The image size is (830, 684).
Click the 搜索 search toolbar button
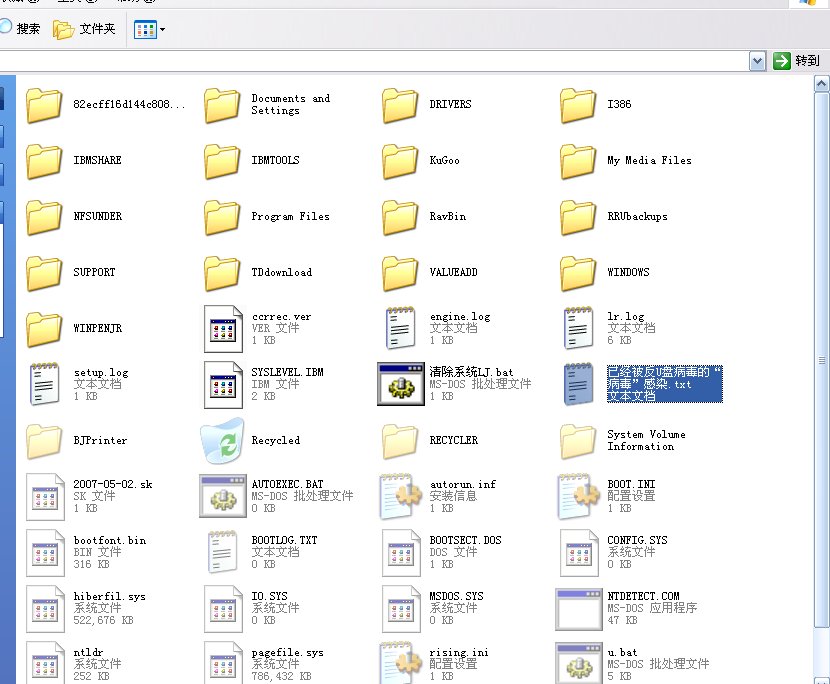pyautogui.click(x=20, y=29)
